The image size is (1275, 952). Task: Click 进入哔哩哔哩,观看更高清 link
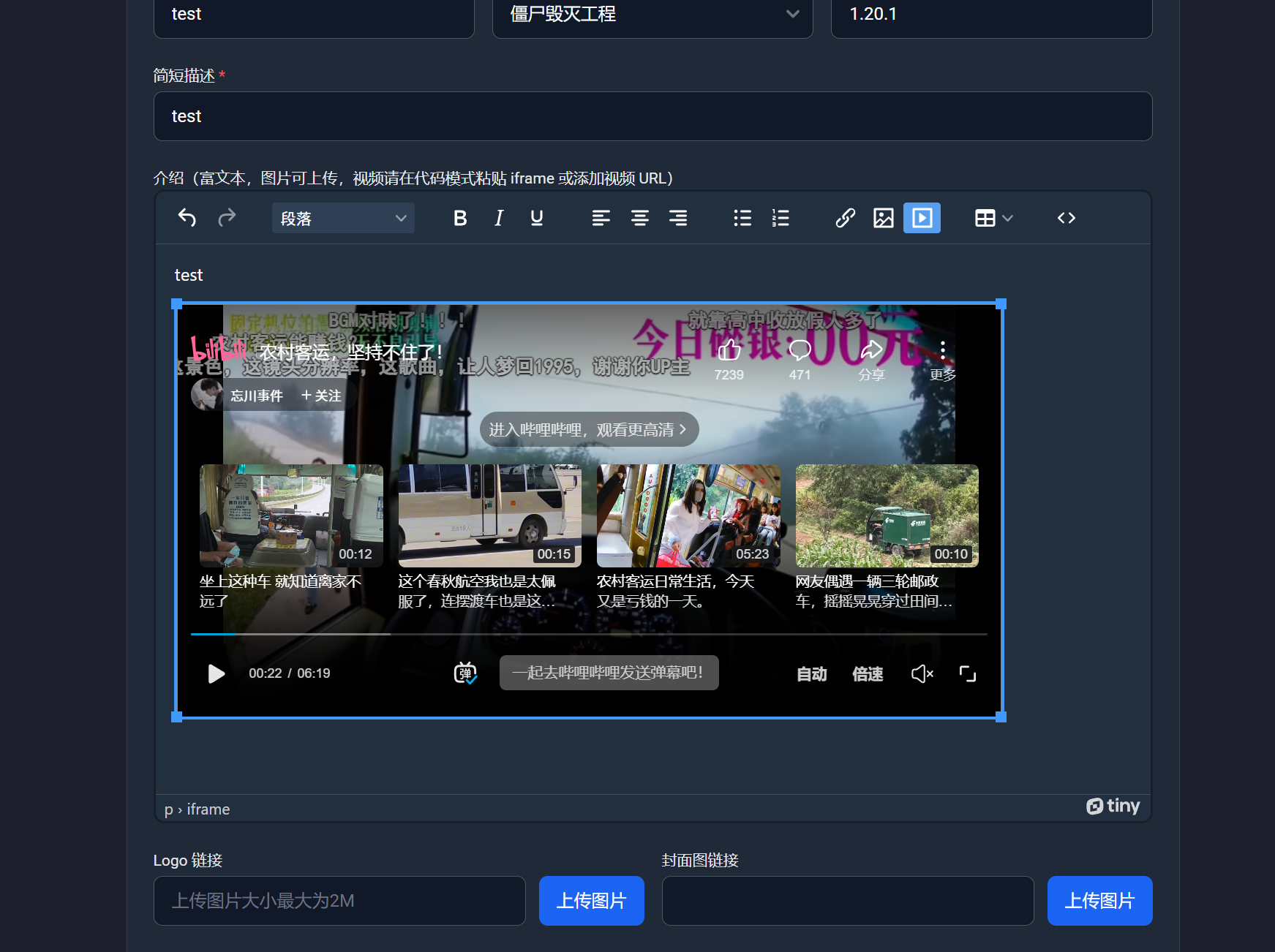point(589,429)
